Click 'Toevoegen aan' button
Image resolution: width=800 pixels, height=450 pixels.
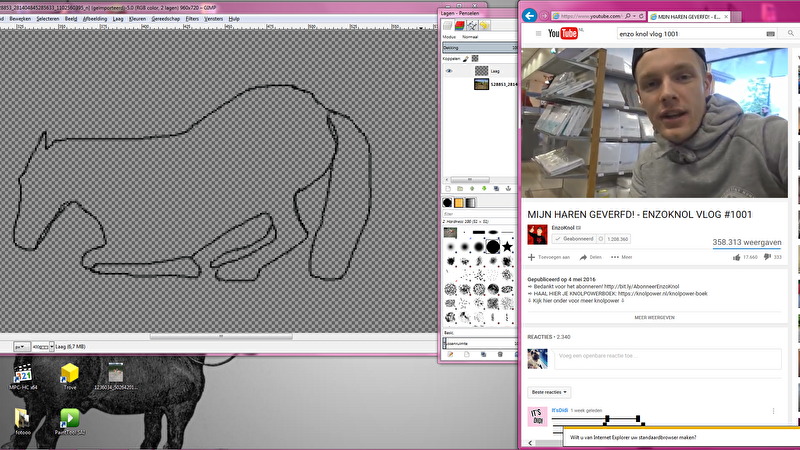point(549,257)
